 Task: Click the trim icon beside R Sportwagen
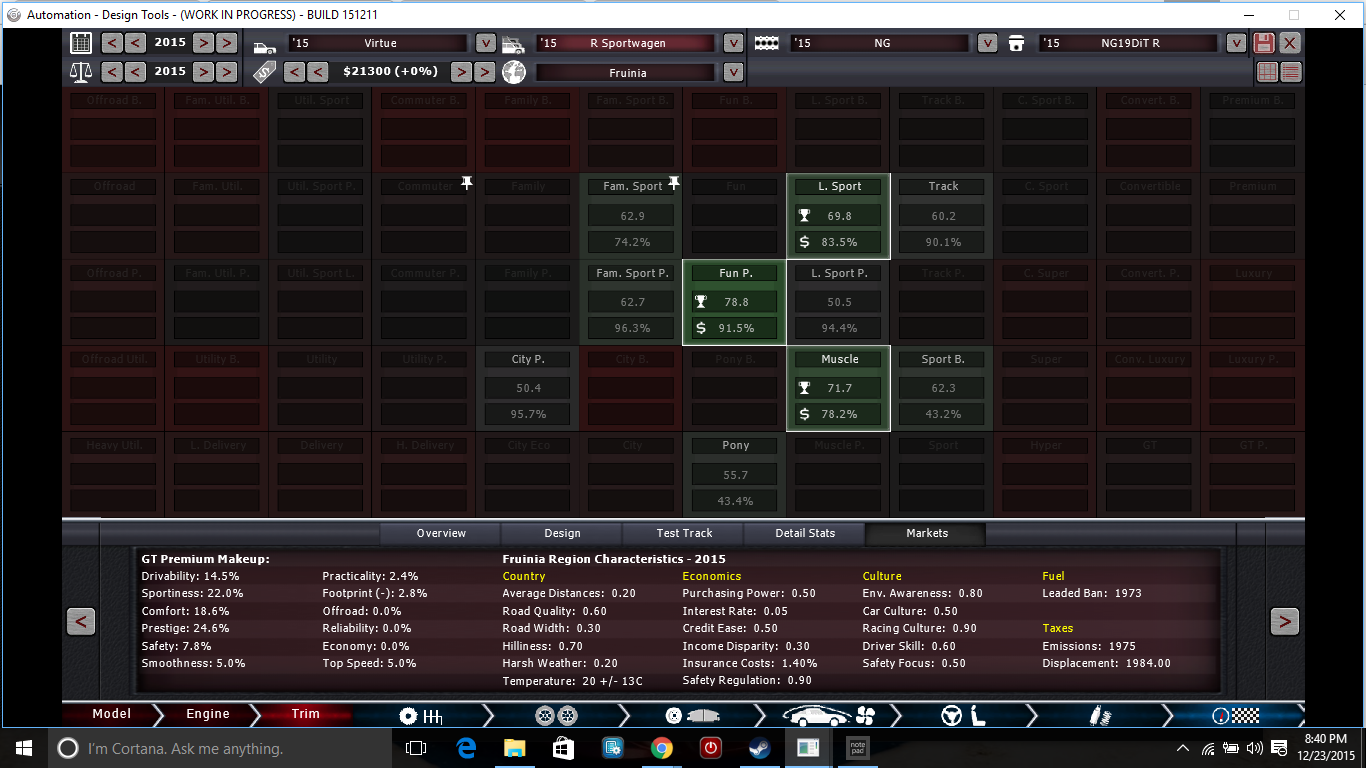[513, 44]
